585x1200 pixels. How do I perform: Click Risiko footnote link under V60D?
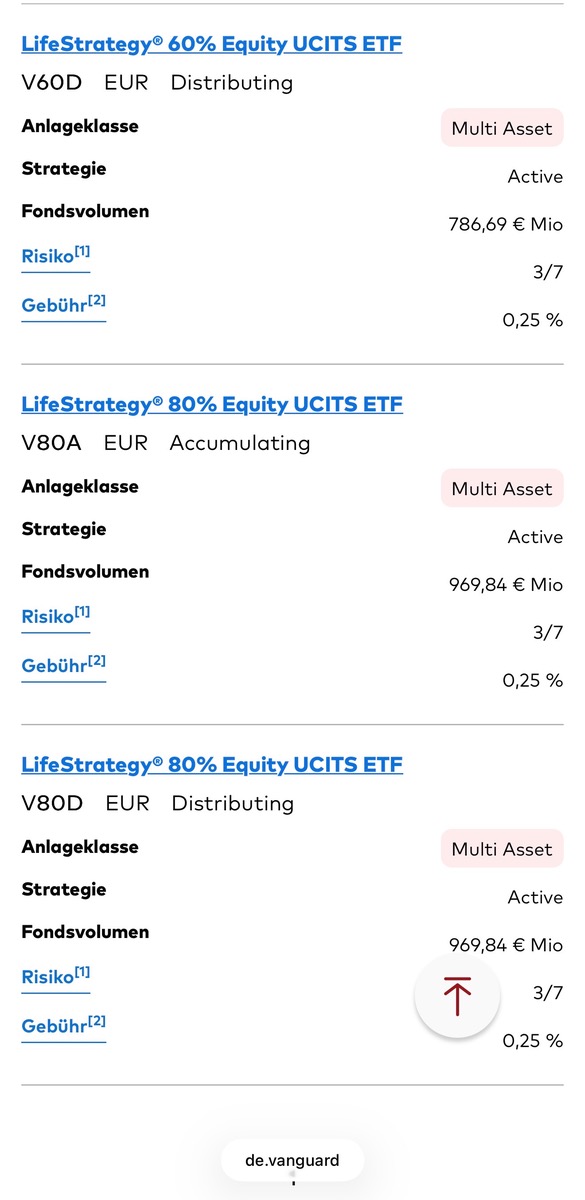click(56, 255)
